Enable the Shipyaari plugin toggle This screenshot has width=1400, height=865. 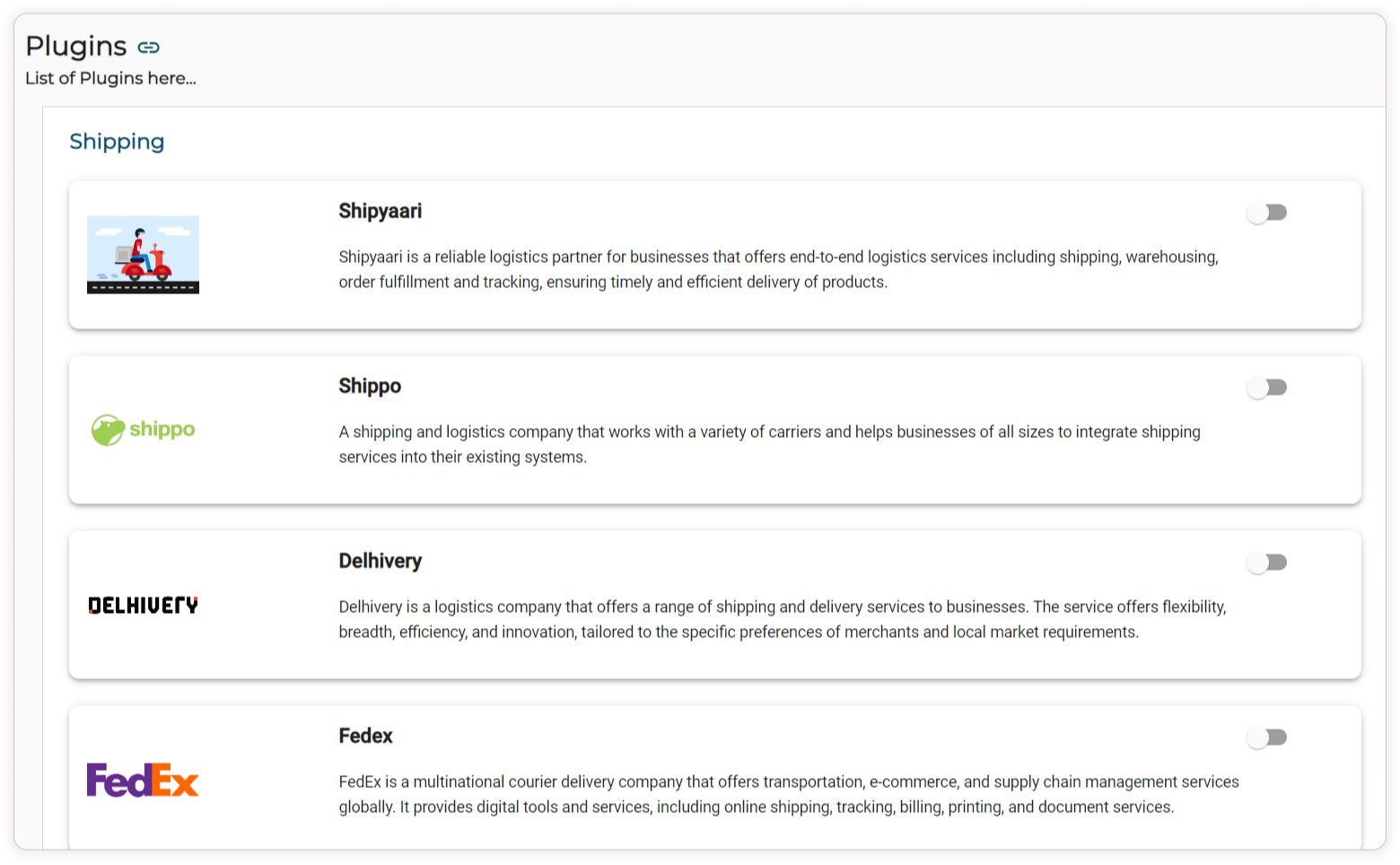click(1266, 213)
